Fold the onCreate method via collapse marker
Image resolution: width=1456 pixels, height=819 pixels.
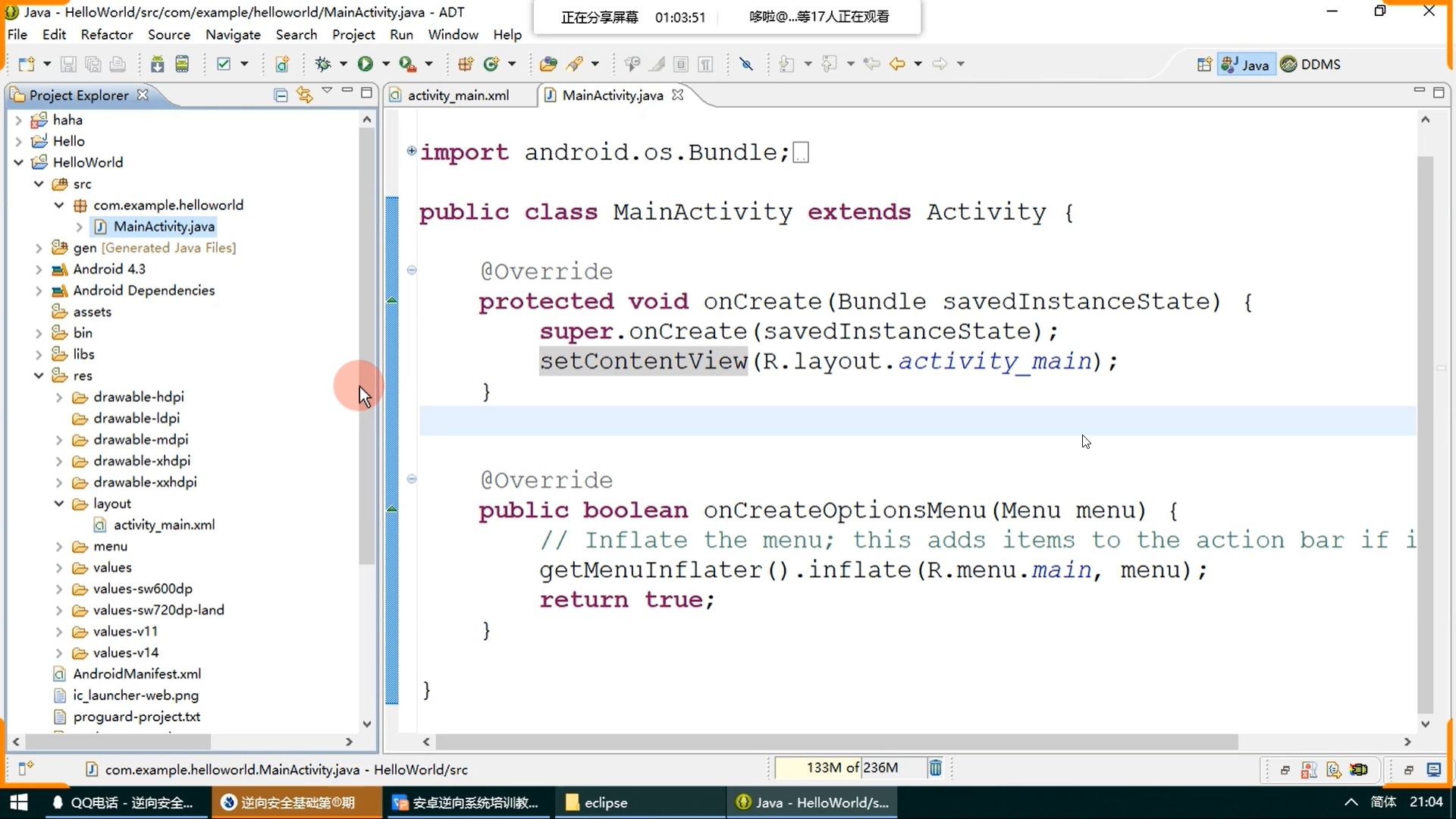(412, 270)
